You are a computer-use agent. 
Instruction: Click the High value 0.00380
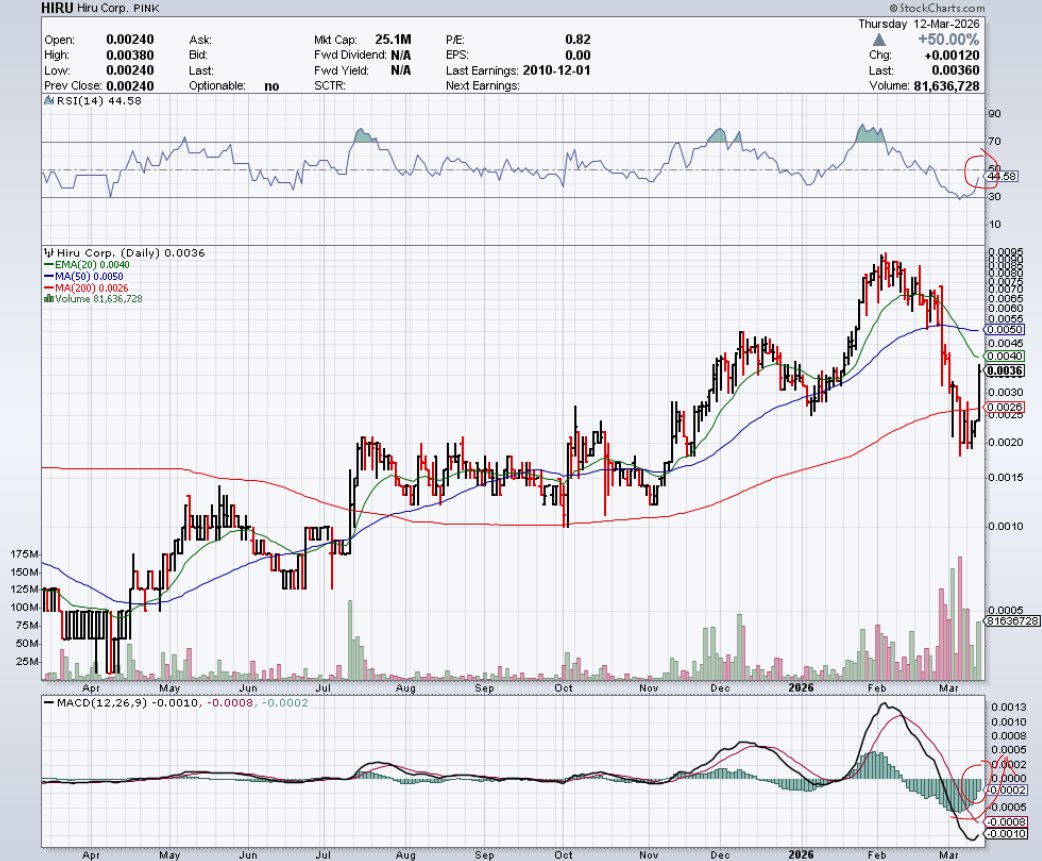click(130, 55)
